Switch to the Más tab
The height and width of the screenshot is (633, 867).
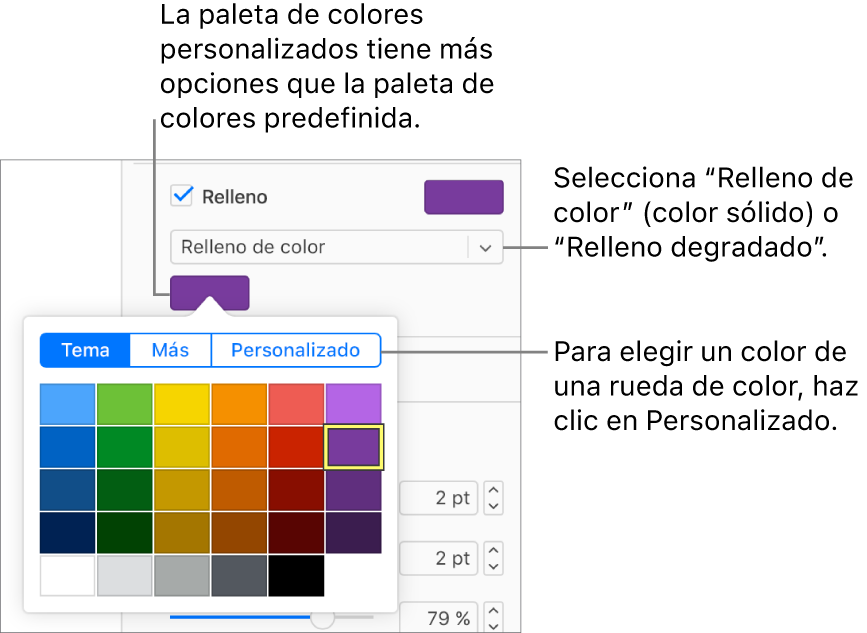(169, 350)
